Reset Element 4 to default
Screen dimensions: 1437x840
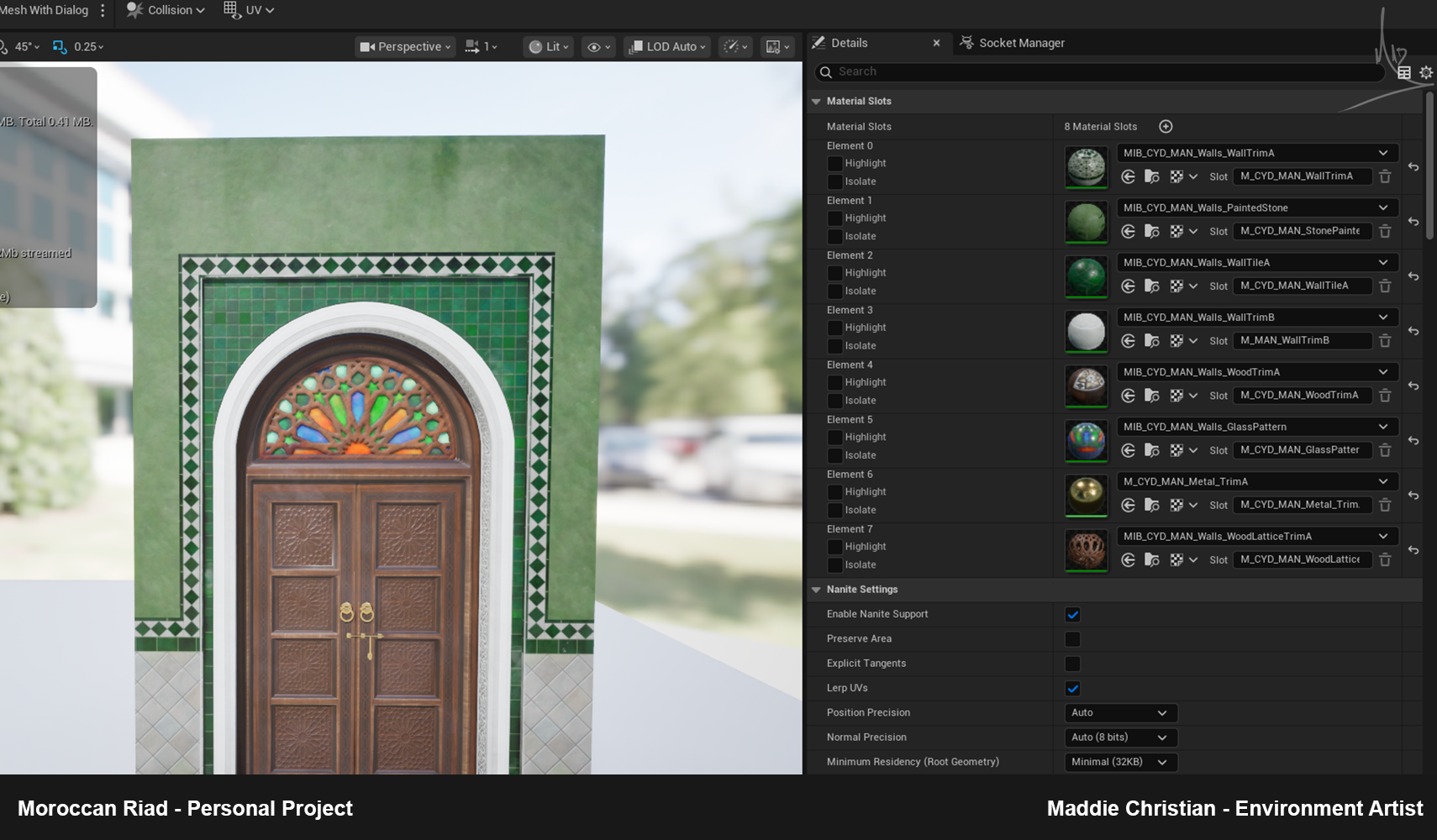pos(1413,386)
